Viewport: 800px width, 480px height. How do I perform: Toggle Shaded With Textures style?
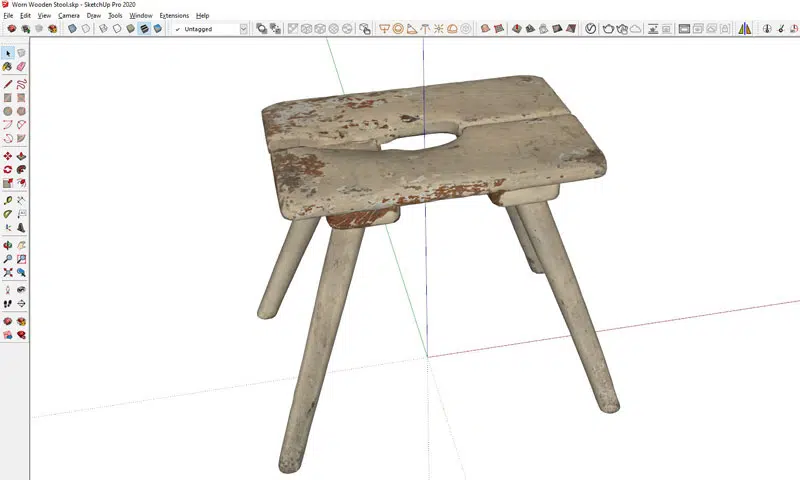[145, 29]
